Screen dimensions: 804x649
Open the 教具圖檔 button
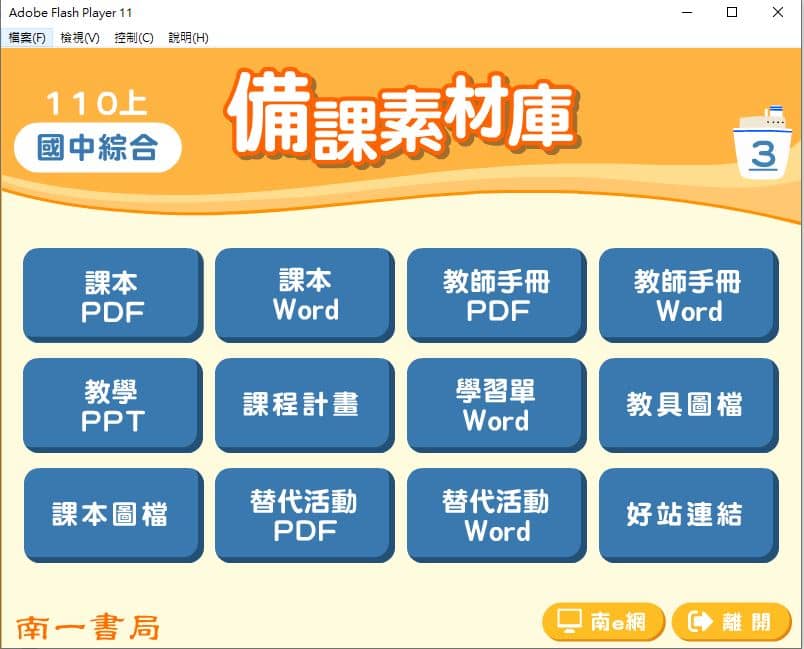coord(689,405)
